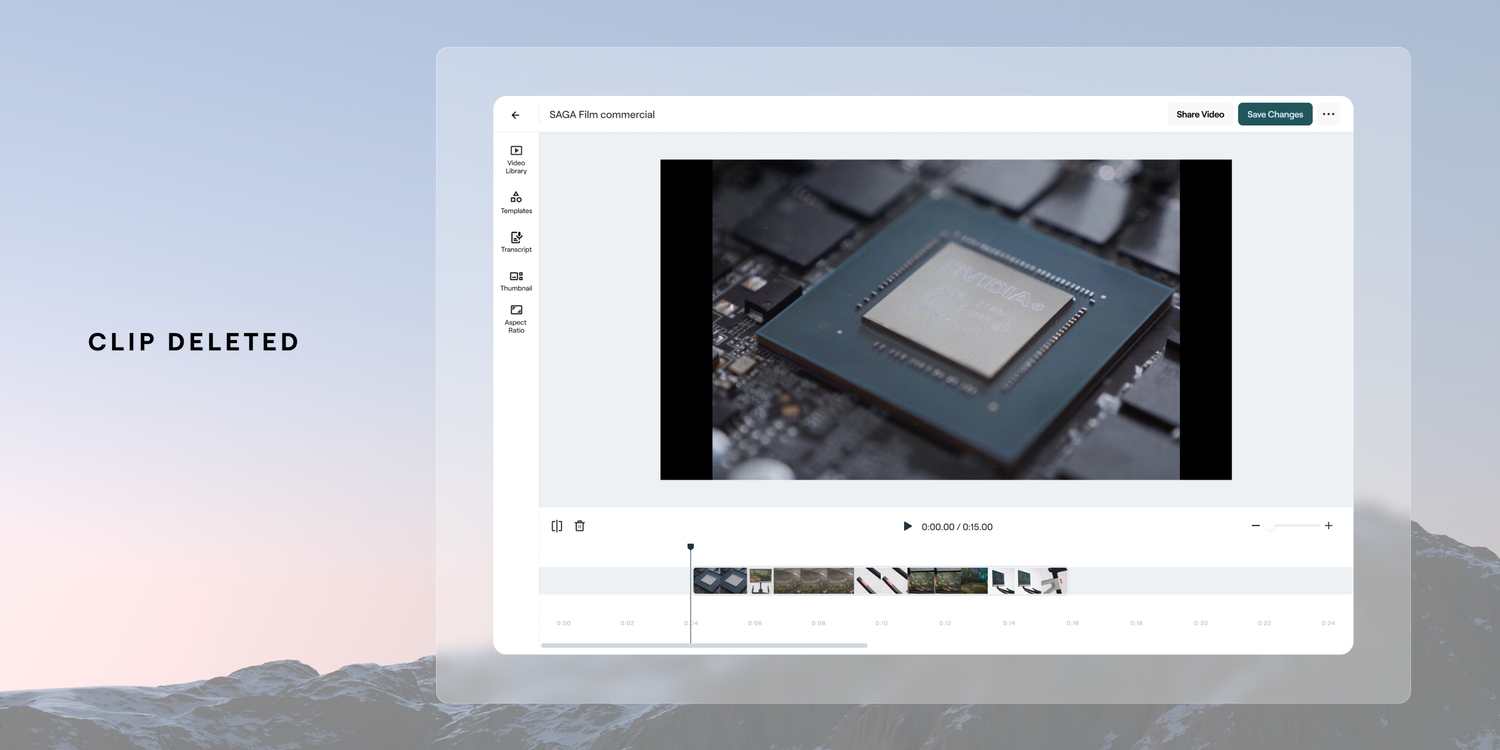Click the 0:00 timeline ruler mark
The width and height of the screenshot is (1500, 750).
pos(564,623)
